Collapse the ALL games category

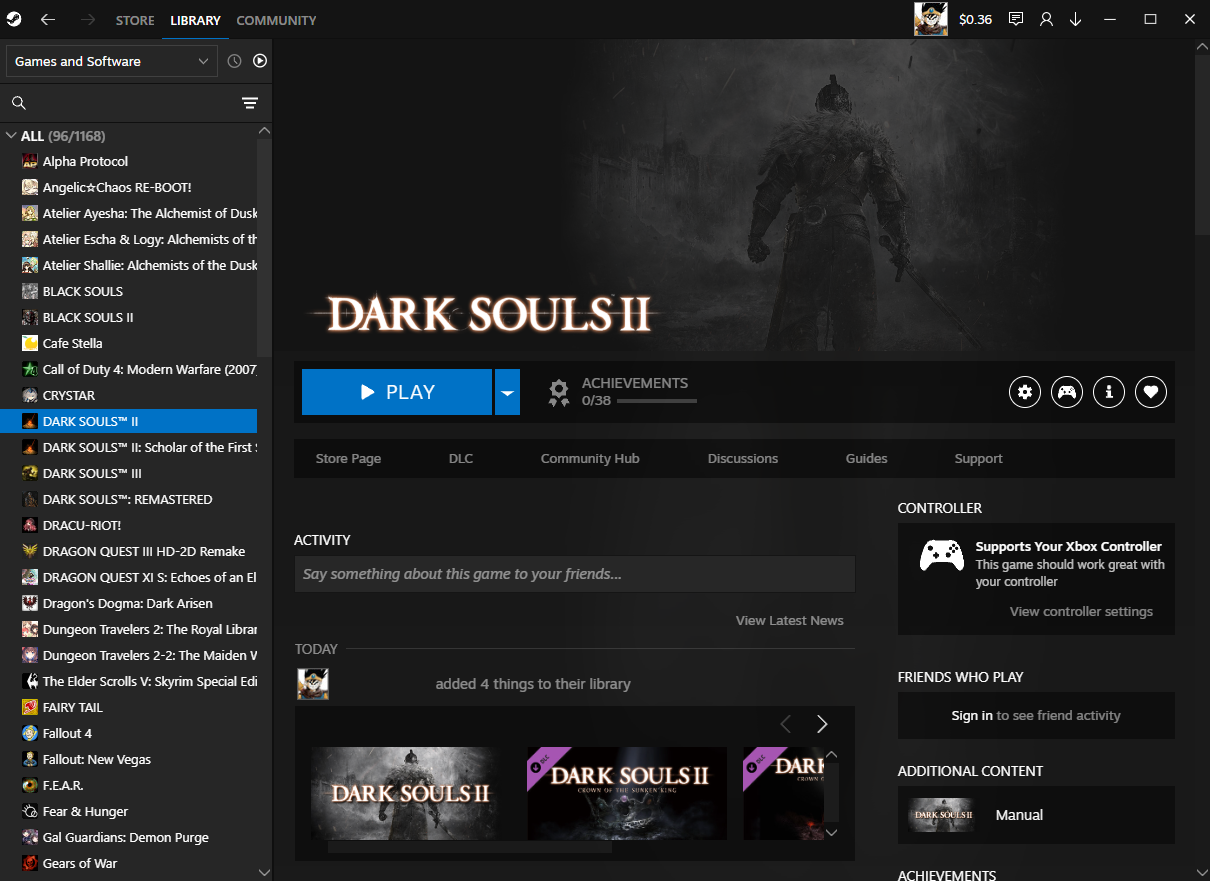(12, 136)
